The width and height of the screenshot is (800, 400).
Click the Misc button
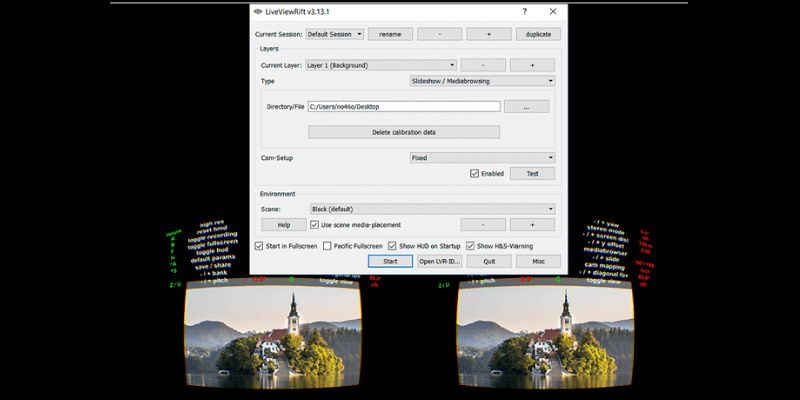click(538, 261)
